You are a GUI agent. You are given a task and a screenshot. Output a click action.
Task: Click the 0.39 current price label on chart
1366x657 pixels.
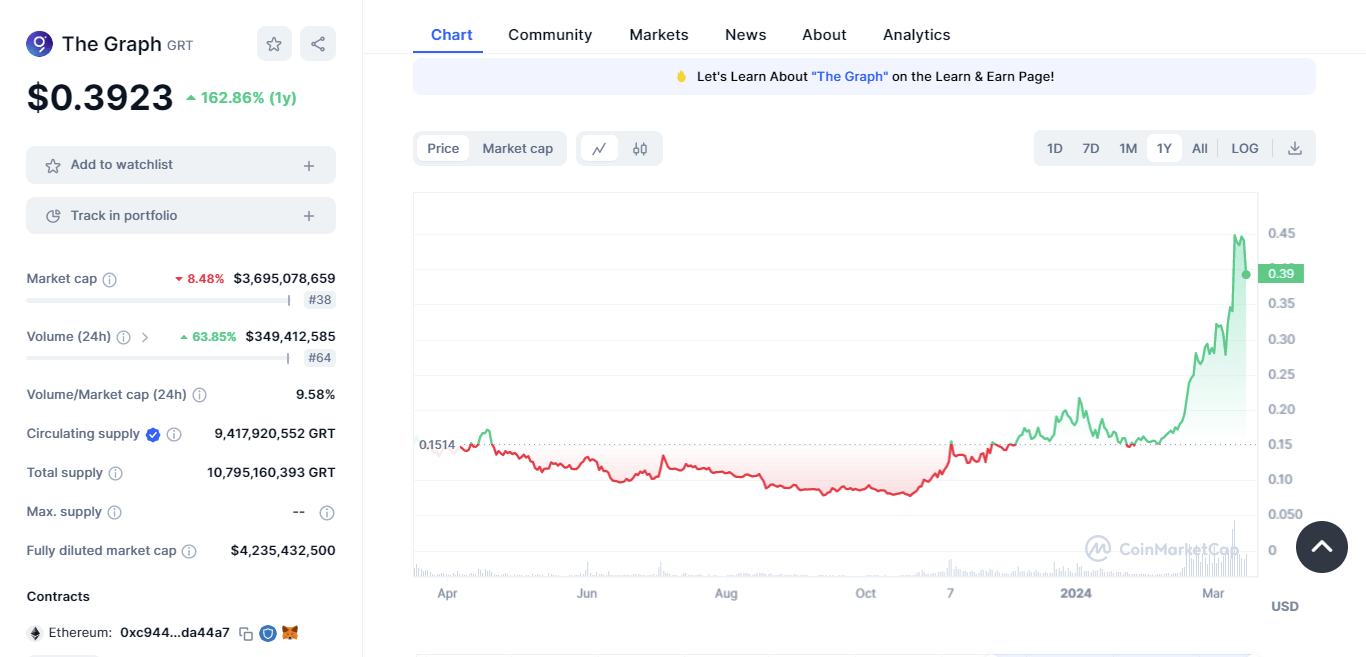(x=1281, y=274)
